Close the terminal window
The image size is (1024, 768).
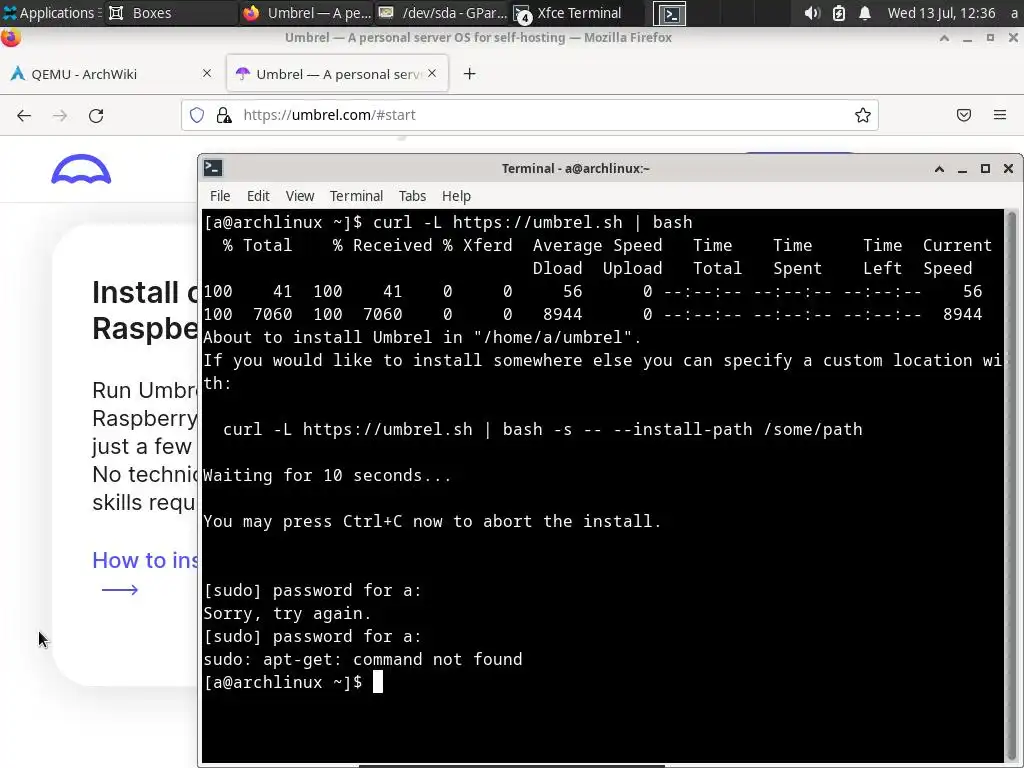click(1008, 168)
